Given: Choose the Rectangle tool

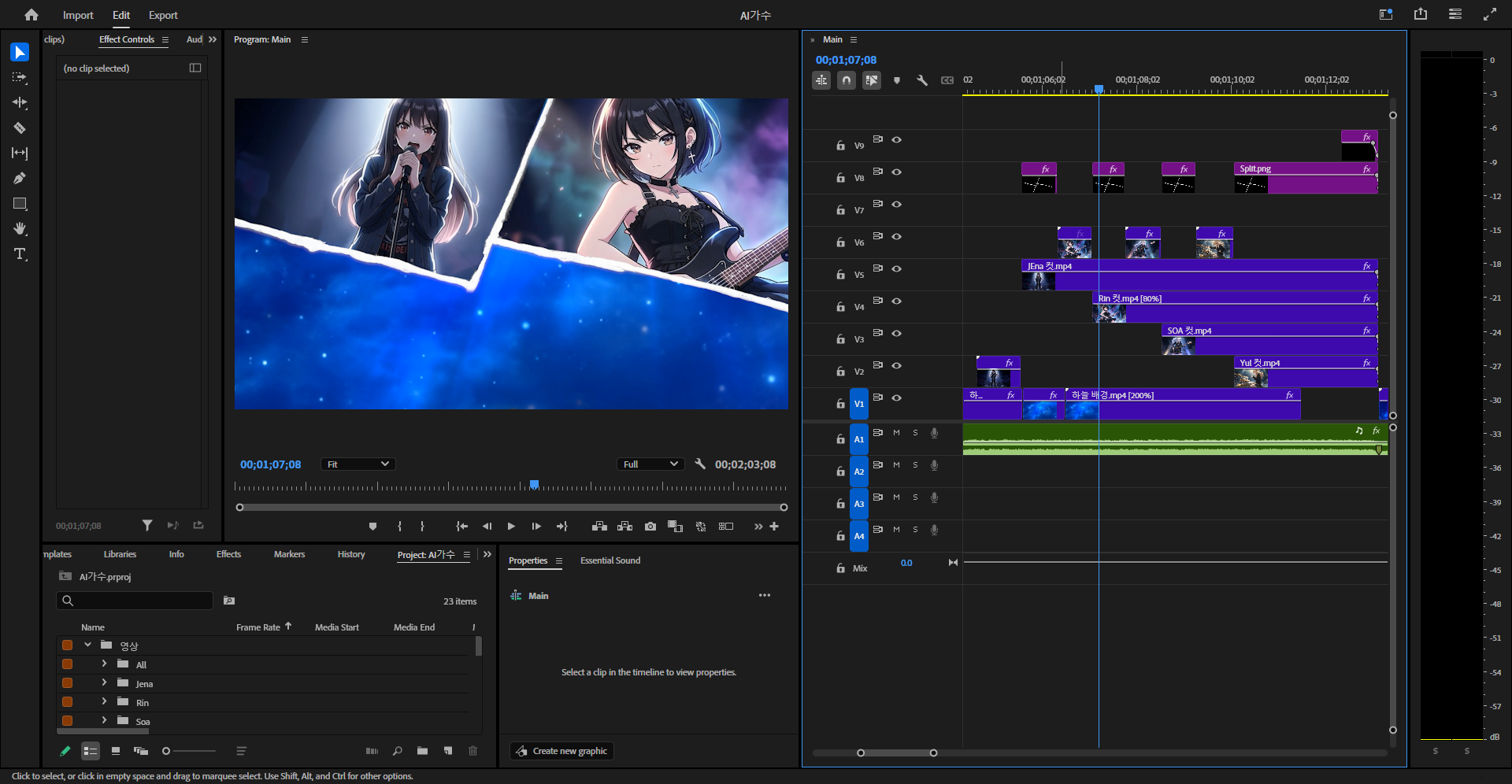Looking at the screenshot, I should click(20, 204).
